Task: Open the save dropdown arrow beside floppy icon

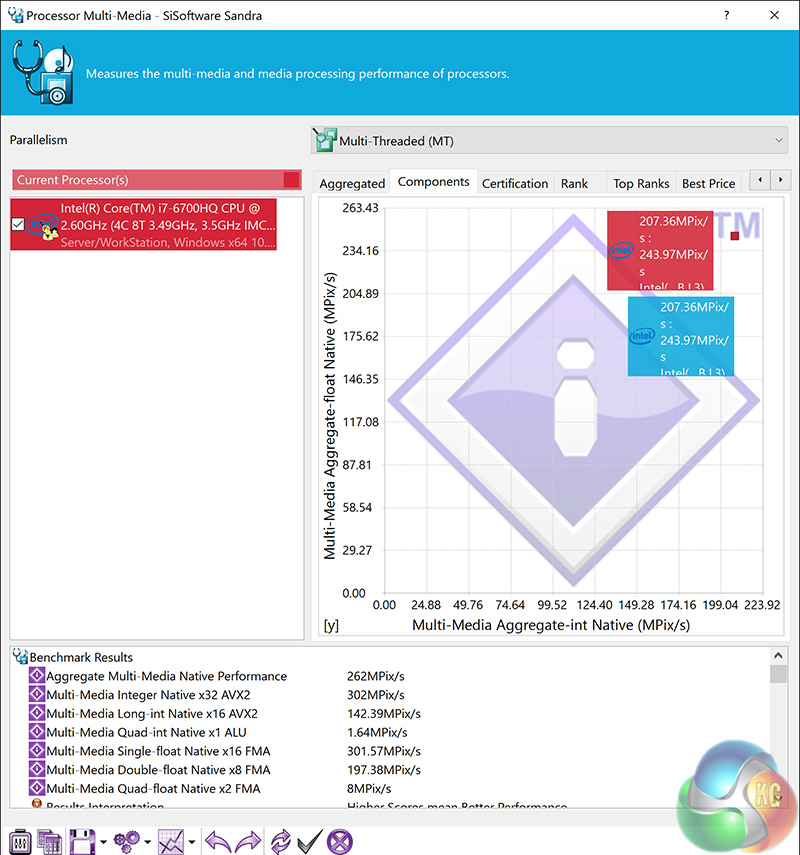Action: click(x=103, y=842)
